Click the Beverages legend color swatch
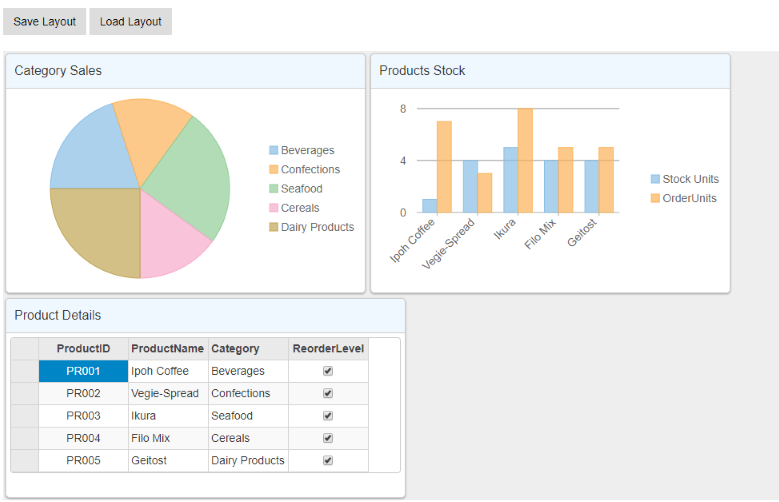Viewport: 779px width, 502px height. pyautogui.click(x=273, y=150)
